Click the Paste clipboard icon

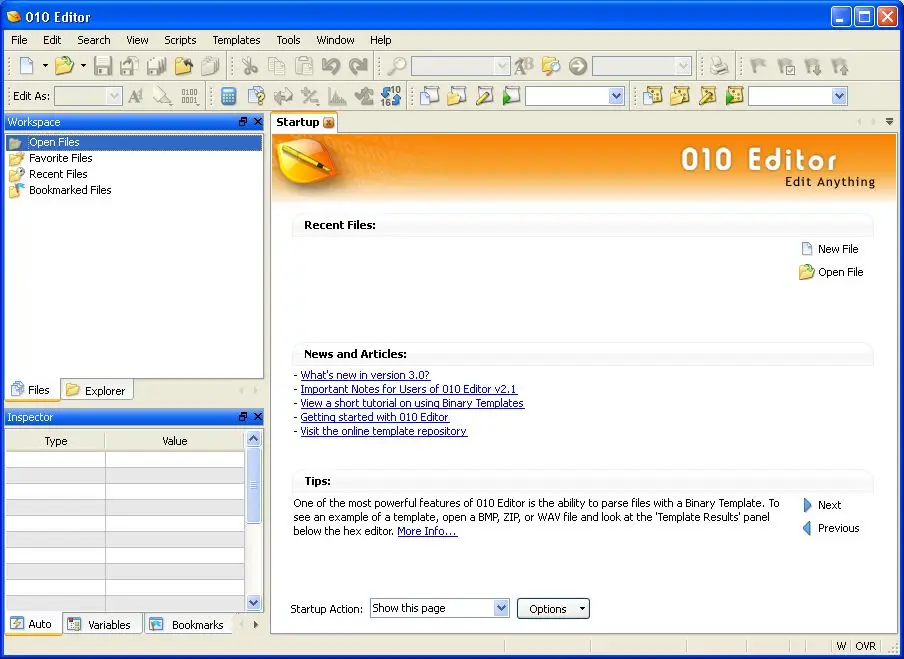click(x=304, y=66)
